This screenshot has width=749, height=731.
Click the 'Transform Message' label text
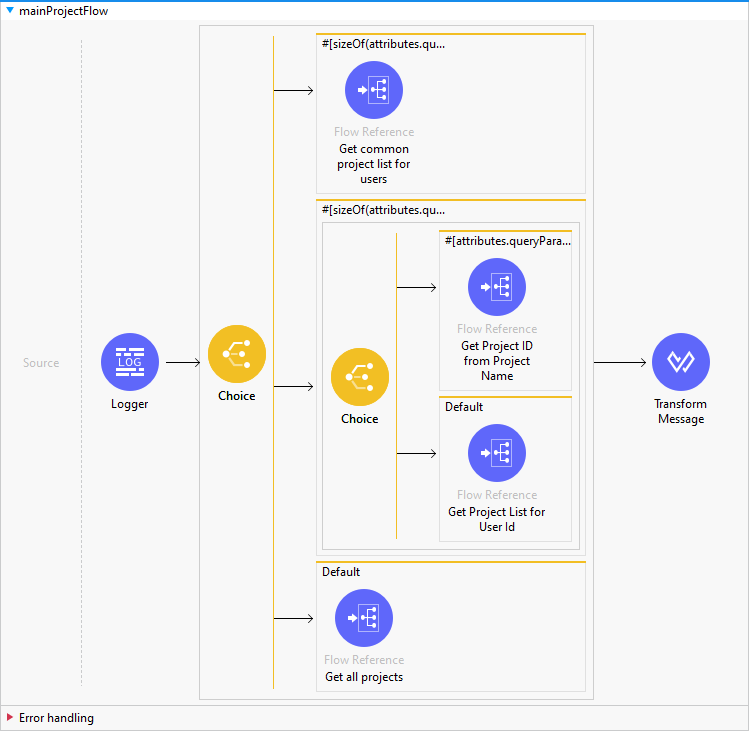click(x=681, y=411)
